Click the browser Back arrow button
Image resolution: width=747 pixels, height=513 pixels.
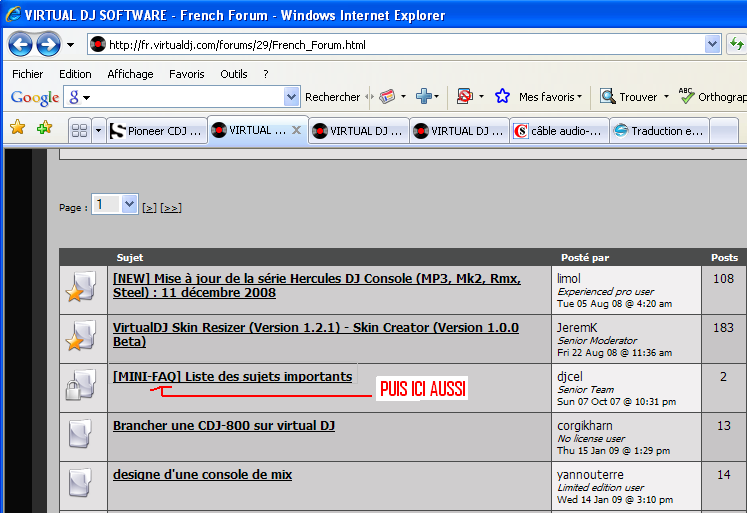point(20,45)
